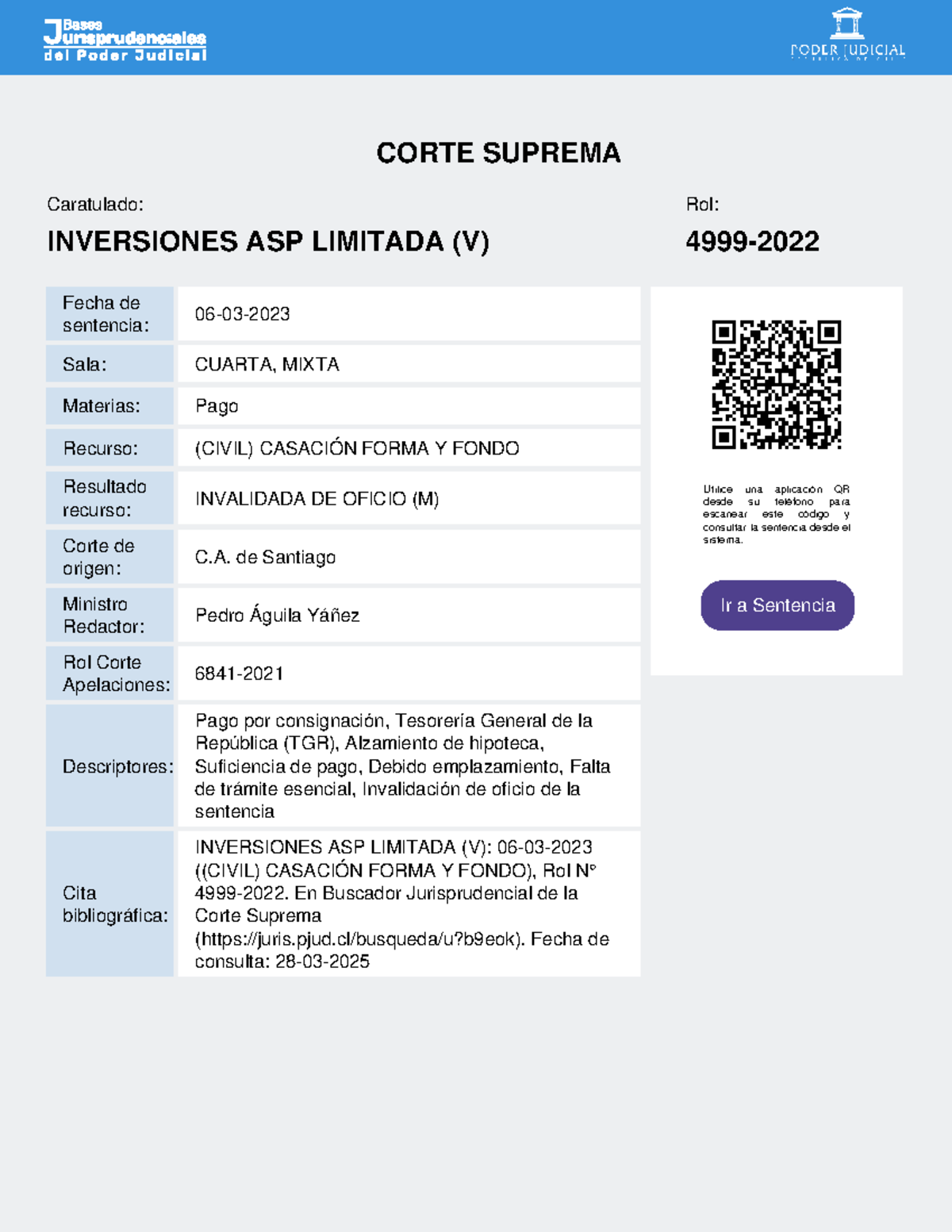Click the Bases Jurisprudenciales logo
This screenshot has height=1232, width=952.
[125, 40]
